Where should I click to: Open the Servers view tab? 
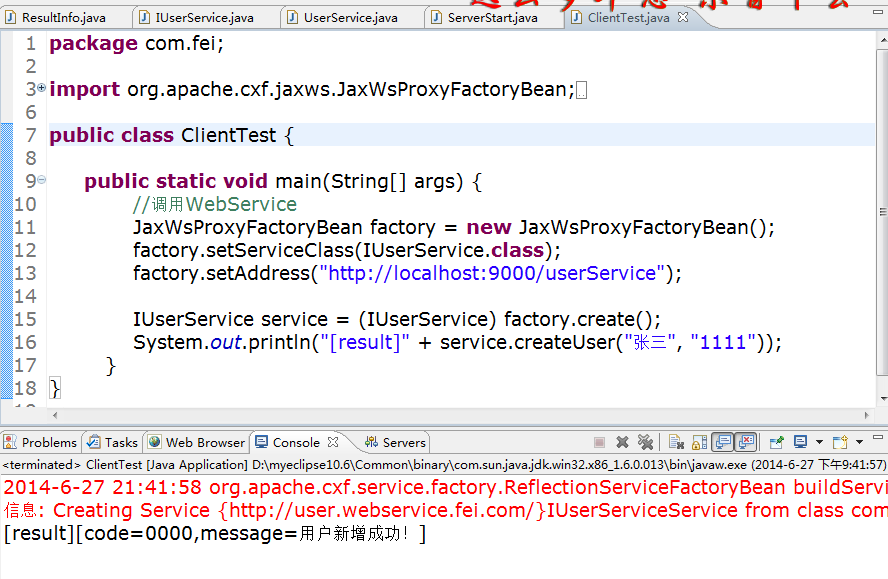click(x=395, y=442)
